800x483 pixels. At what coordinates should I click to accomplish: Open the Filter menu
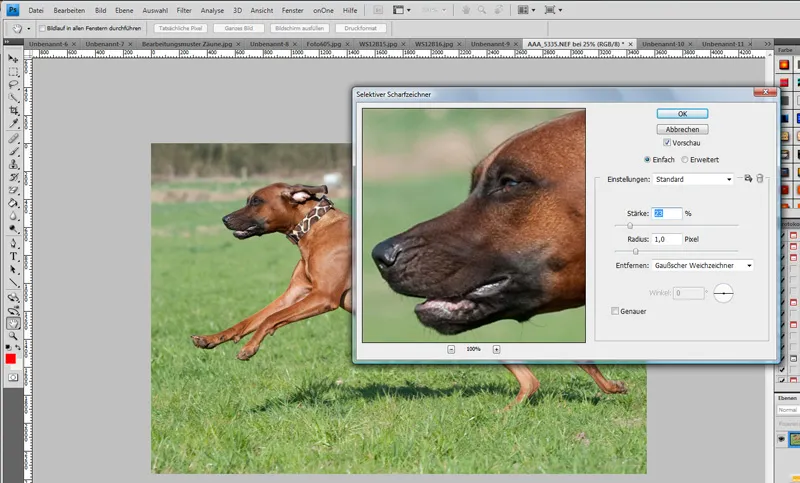coord(184,10)
